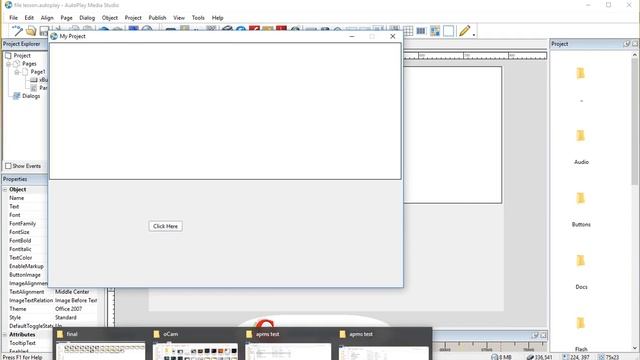Collapse the Object properties section
Image resolution: width=640 pixels, height=360 pixels.
click(x=5, y=190)
